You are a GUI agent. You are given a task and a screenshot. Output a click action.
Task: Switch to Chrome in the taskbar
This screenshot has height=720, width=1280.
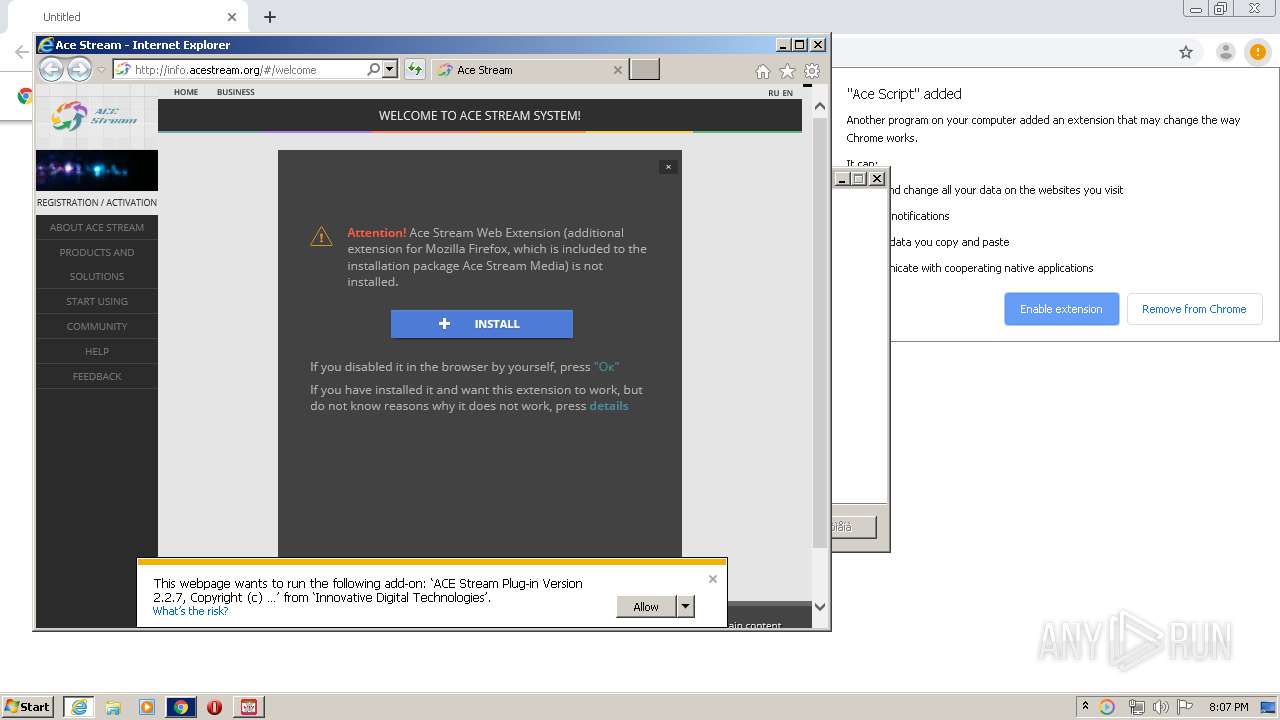(x=181, y=707)
